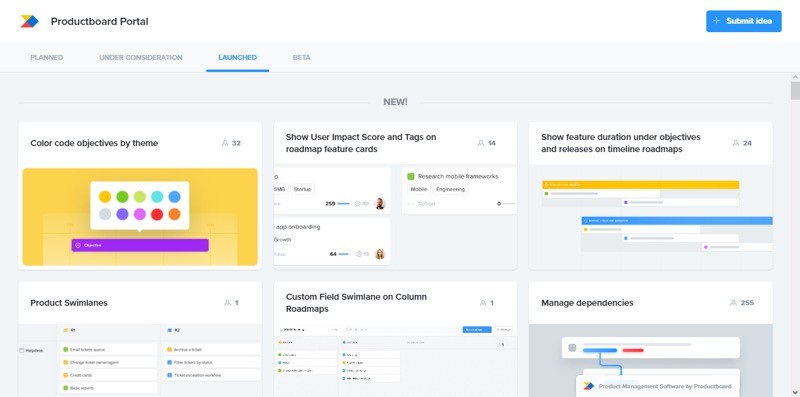
Task: Click the Growth tag on app onboarding card
Action: click(283, 239)
